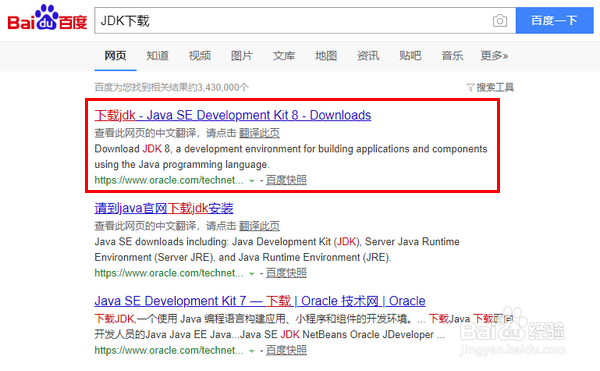
Task: Go to the 地图 tab
Action: (326, 56)
